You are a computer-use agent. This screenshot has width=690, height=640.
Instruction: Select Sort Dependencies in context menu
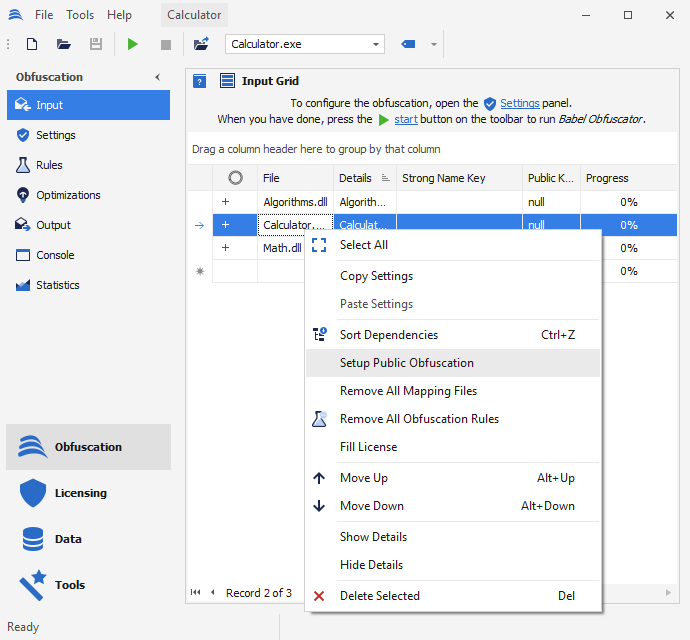tap(389, 335)
